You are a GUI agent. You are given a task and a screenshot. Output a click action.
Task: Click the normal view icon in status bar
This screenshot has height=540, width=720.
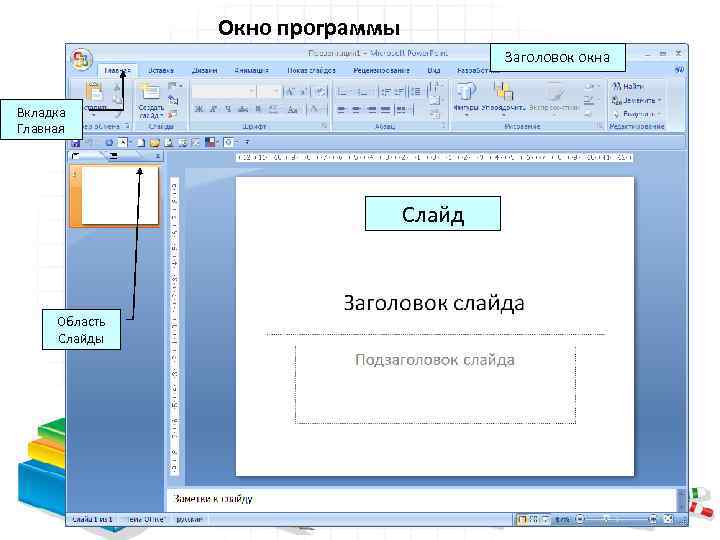[x=522, y=520]
